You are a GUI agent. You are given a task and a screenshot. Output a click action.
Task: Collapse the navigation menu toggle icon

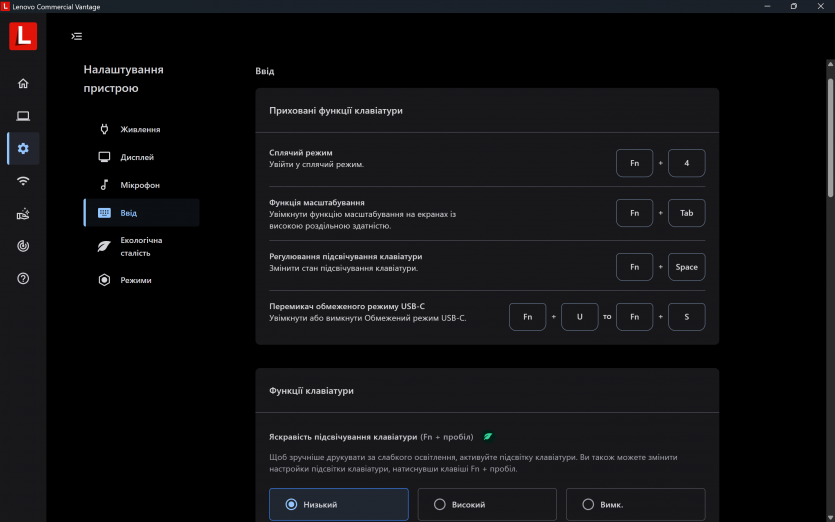[x=77, y=36]
